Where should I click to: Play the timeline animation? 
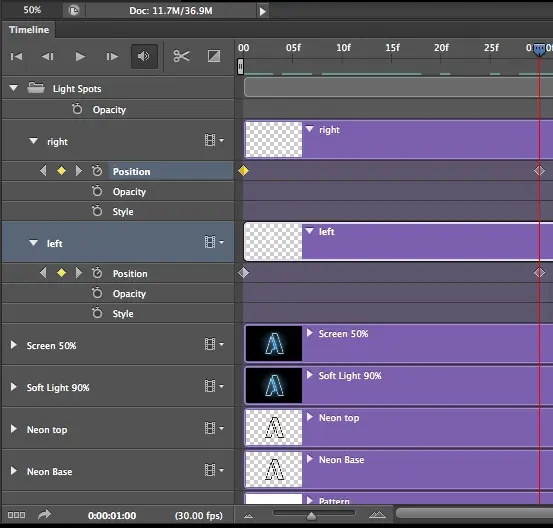coord(80,56)
